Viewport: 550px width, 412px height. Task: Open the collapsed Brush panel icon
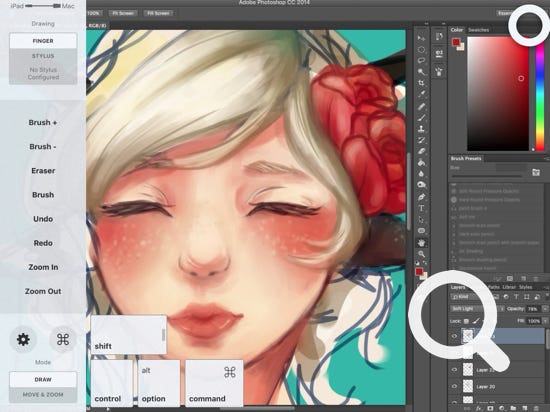[x=439, y=72]
